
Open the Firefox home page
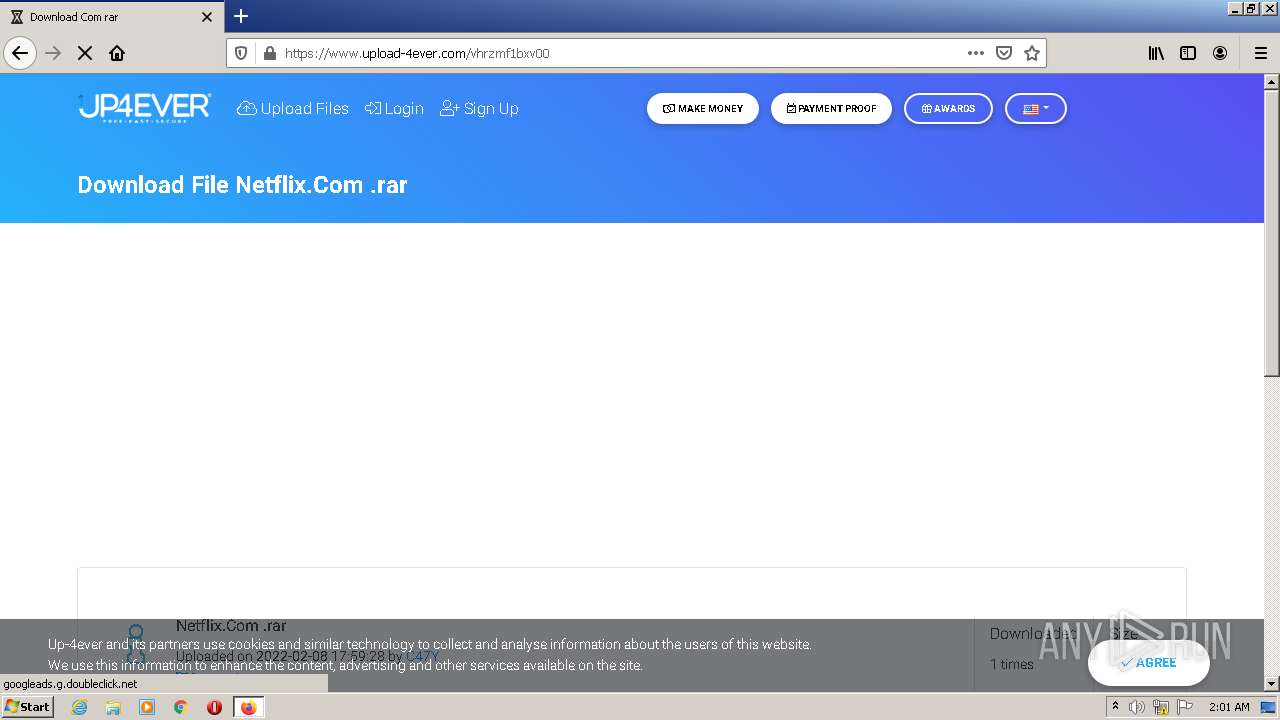[x=117, y=53]
